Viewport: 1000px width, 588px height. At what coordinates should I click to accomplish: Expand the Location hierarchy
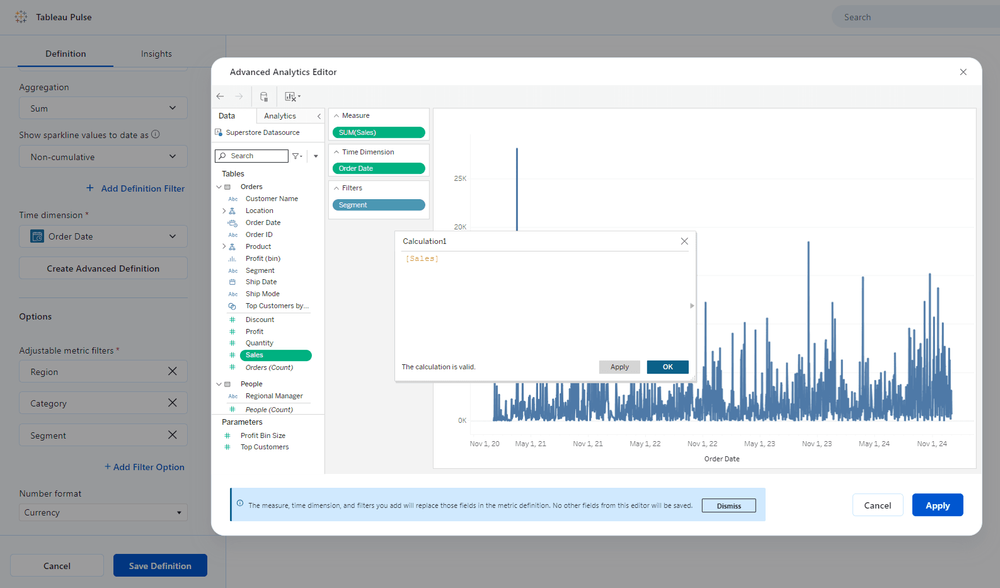coord(224,210)
